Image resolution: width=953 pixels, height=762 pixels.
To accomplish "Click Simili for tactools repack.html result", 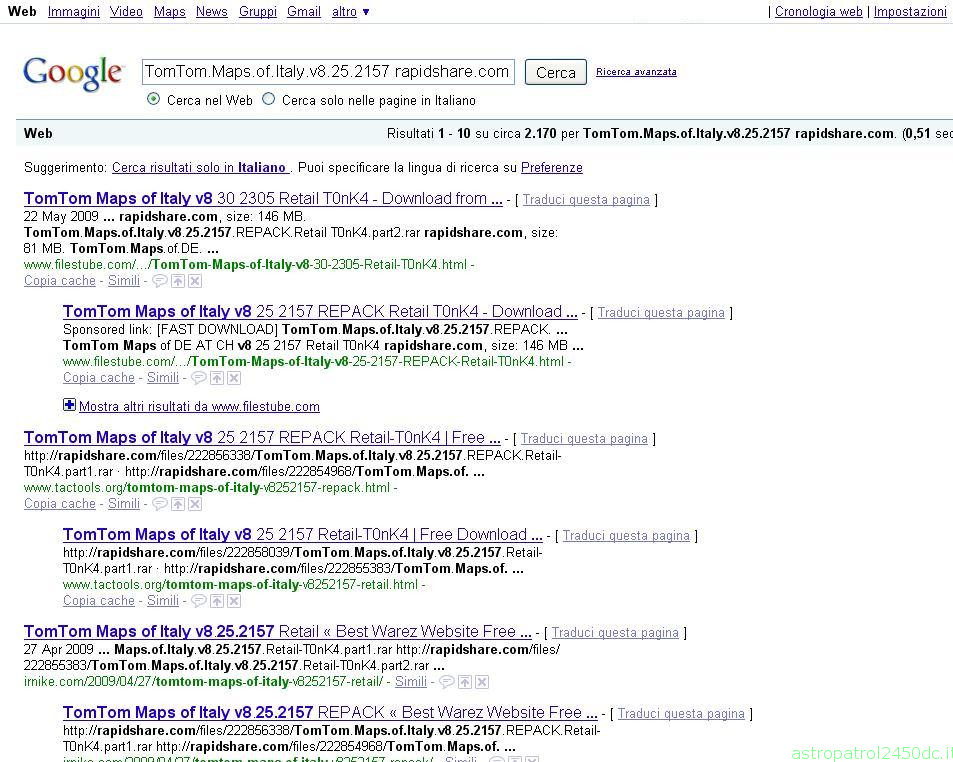I will 124,504.
